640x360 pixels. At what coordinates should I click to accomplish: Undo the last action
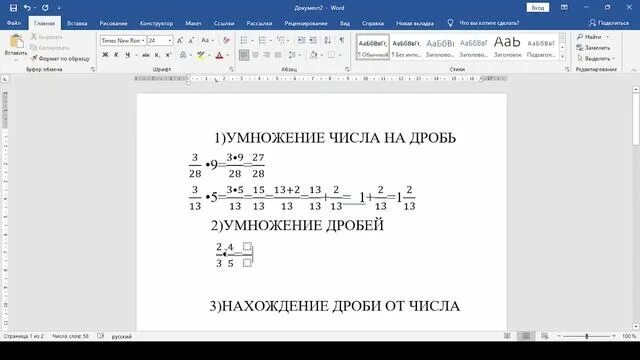pos(27,8)
